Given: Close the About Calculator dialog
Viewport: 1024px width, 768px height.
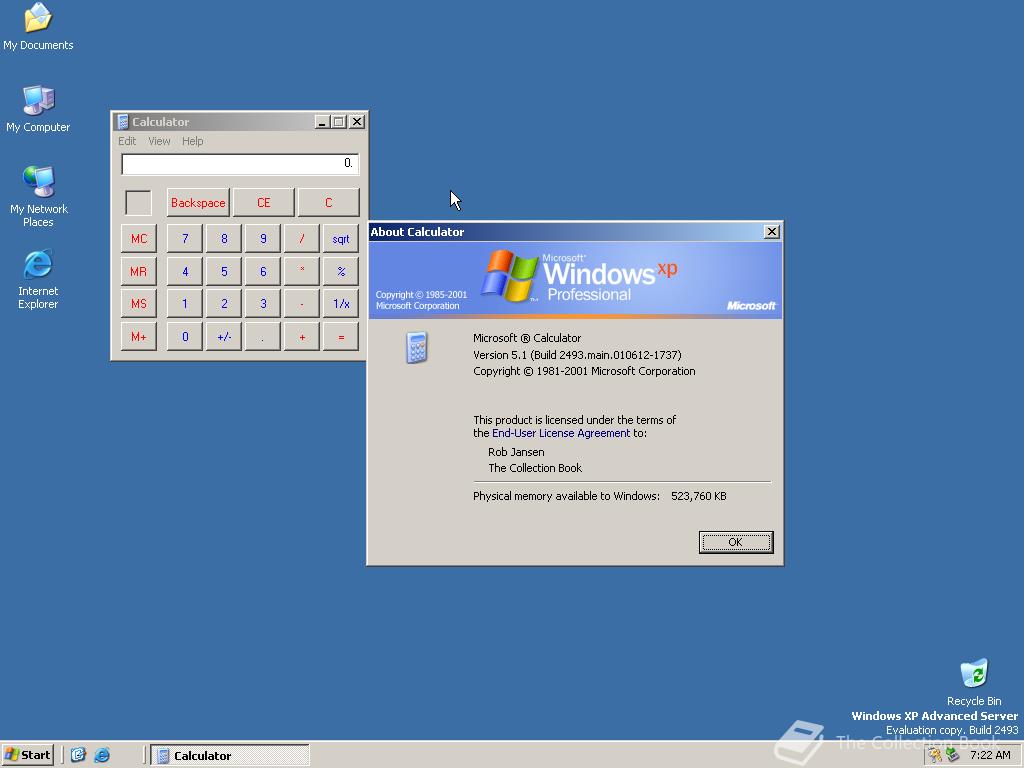Looking at the screenshot, I should pos(771,232).
